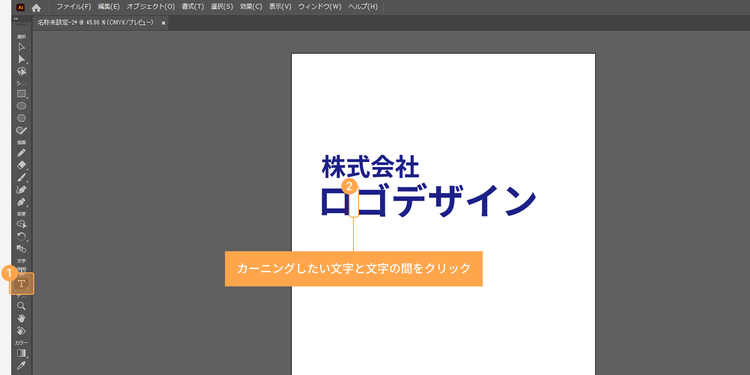The image size is (750, 375).
Task: Select the Eyedropper tool
Action: click(x=21, y=366)
